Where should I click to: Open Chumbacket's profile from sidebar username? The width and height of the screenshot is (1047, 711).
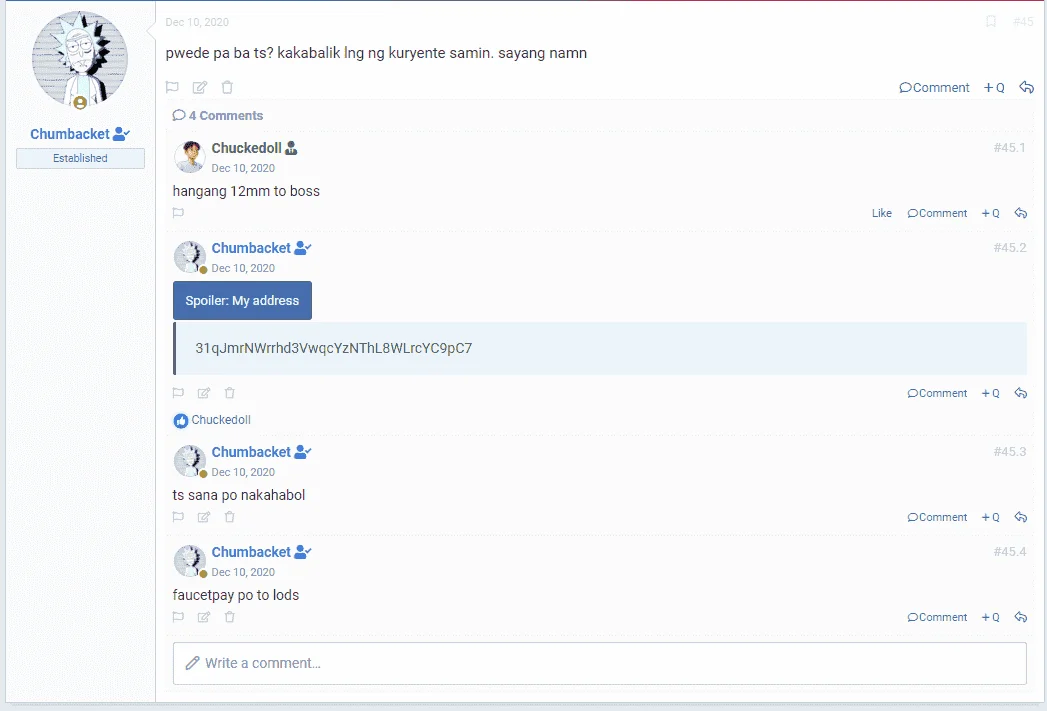click(69, 134)
